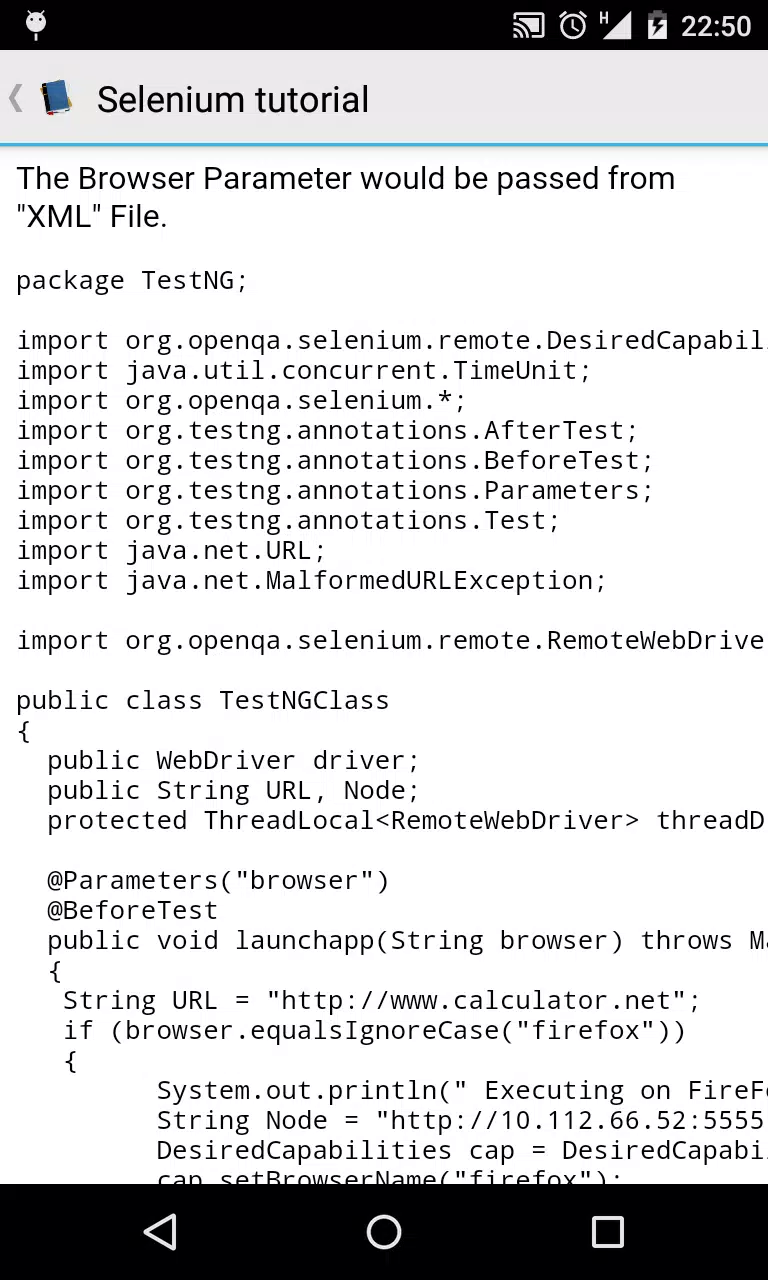This screenshot has height=1280, width=768.
Task: Tap the 22:50 clock in status bar
Action: tap(716, 26)
